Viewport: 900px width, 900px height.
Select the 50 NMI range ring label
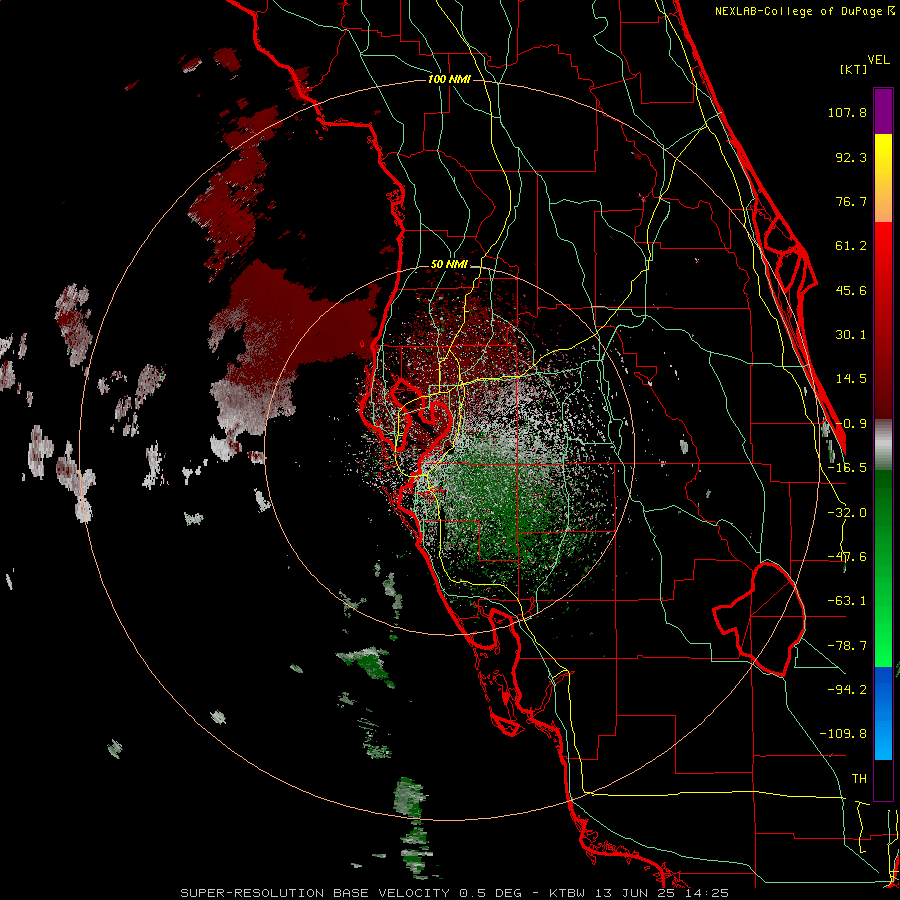[x=449, y=265]
